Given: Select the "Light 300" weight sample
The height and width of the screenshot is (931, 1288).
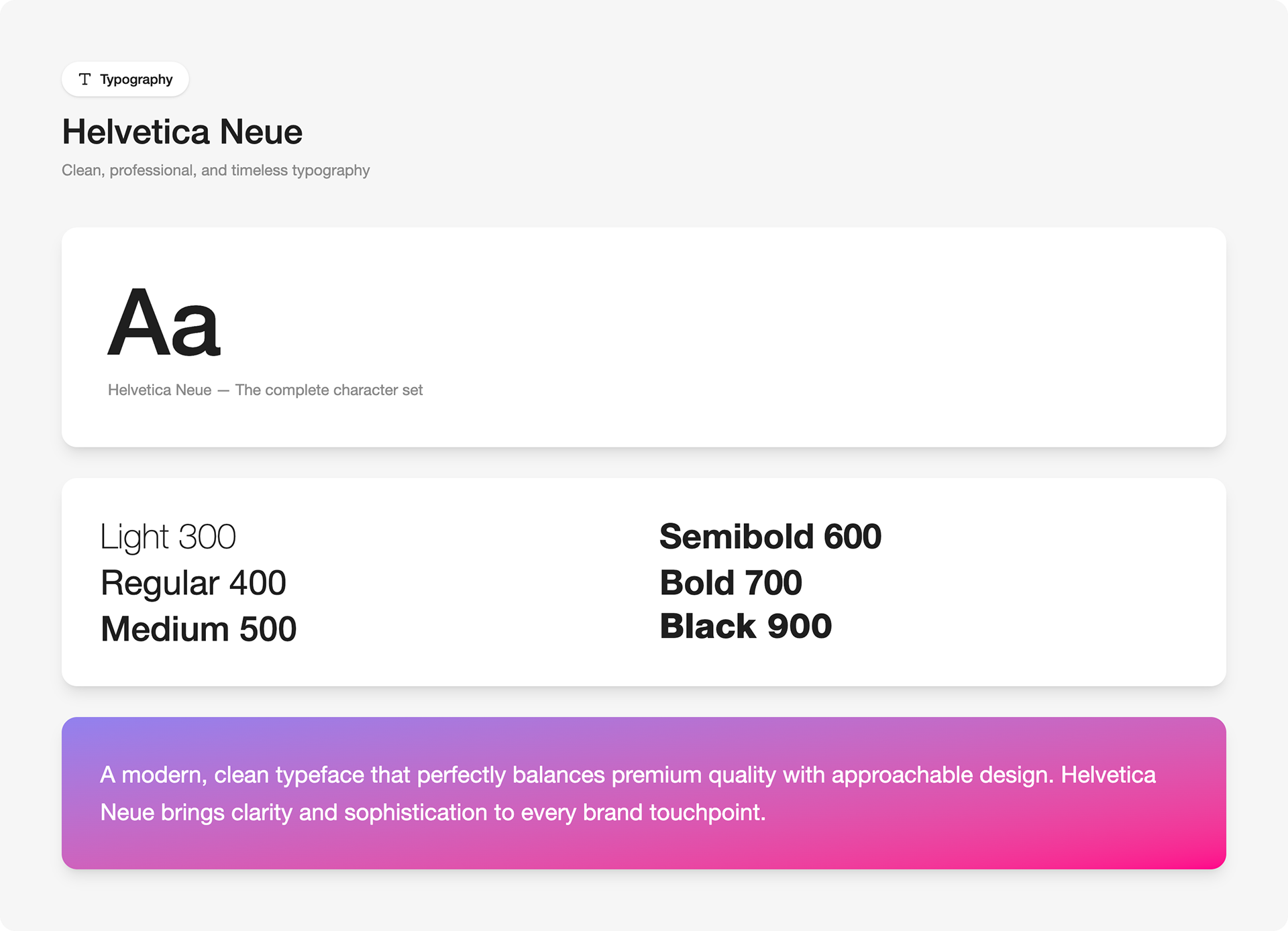Looking at the screenshot, I should pos(168,537).
